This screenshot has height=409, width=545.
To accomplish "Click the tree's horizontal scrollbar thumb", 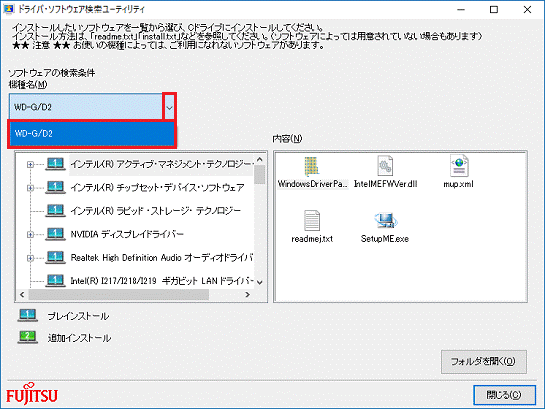I will click(x=119, y=295).
